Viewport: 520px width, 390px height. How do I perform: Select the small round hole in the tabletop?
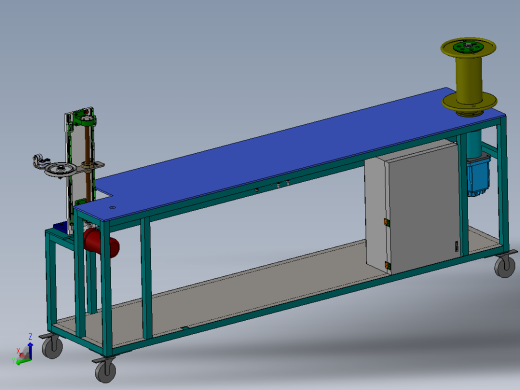113,207
